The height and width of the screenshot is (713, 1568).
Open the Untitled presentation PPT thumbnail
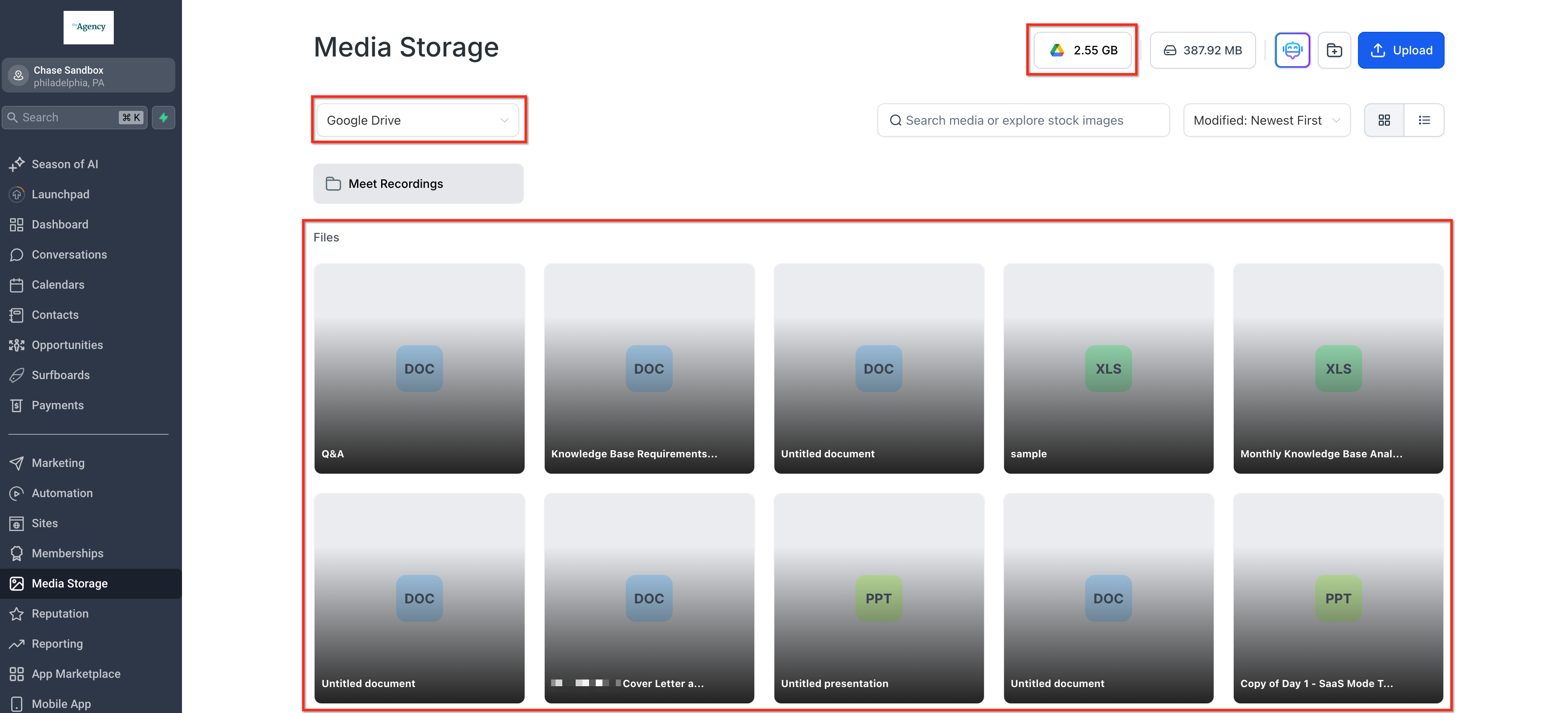878,598
